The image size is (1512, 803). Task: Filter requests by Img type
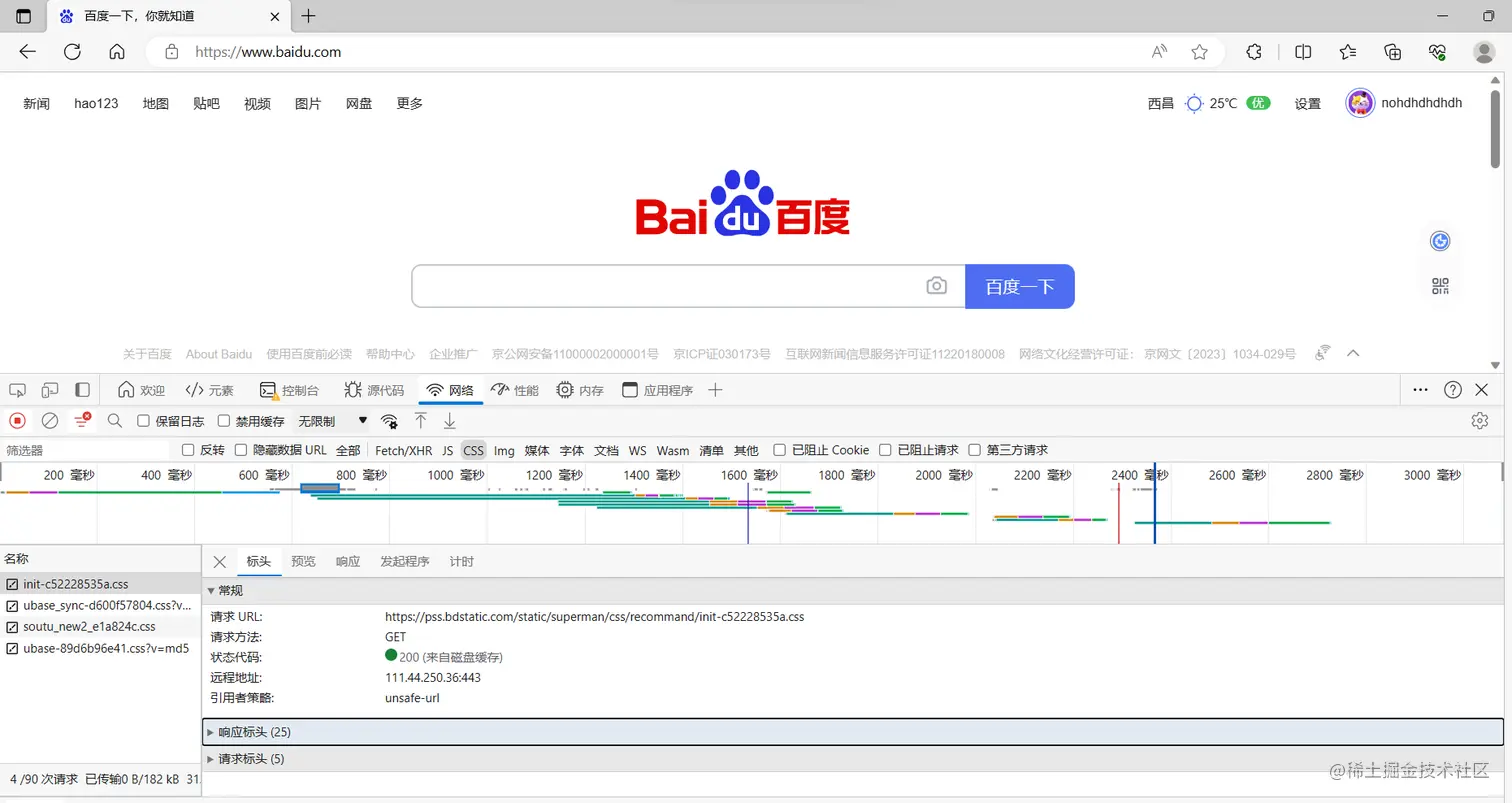pyautogui.click(x=504, y=450)
